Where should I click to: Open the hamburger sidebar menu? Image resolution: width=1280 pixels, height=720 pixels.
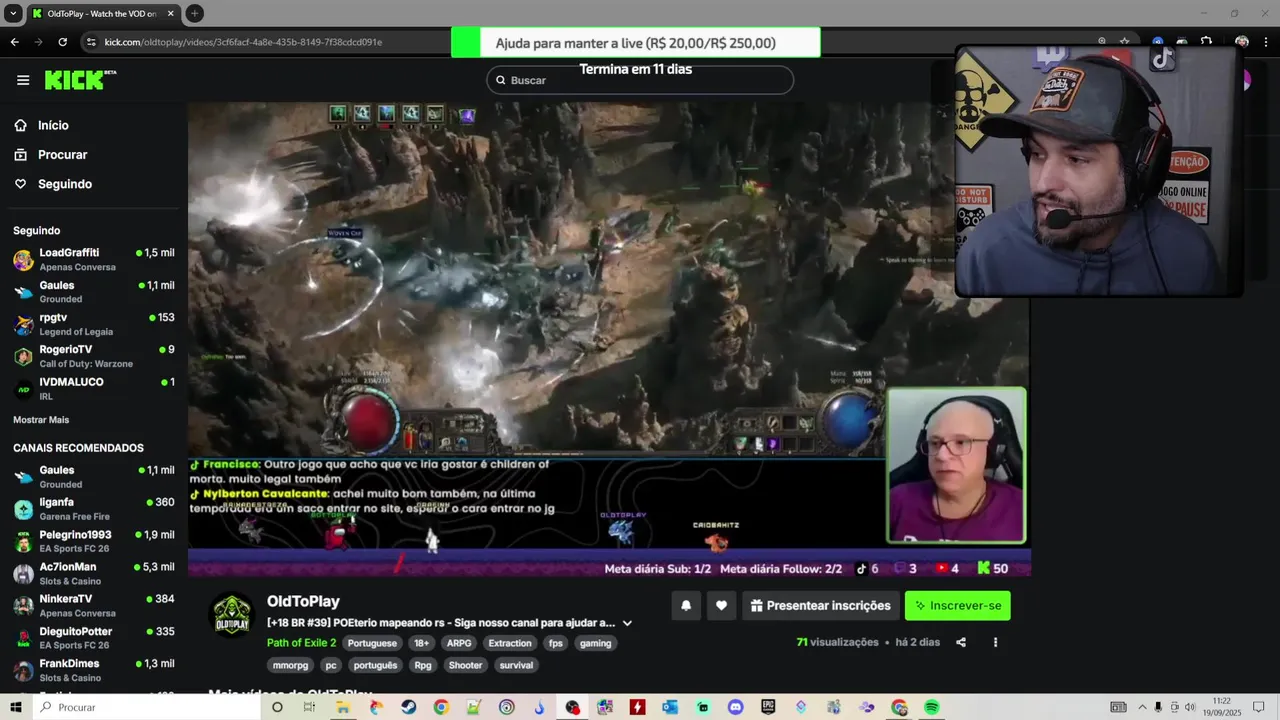click(x=23, y=80)
